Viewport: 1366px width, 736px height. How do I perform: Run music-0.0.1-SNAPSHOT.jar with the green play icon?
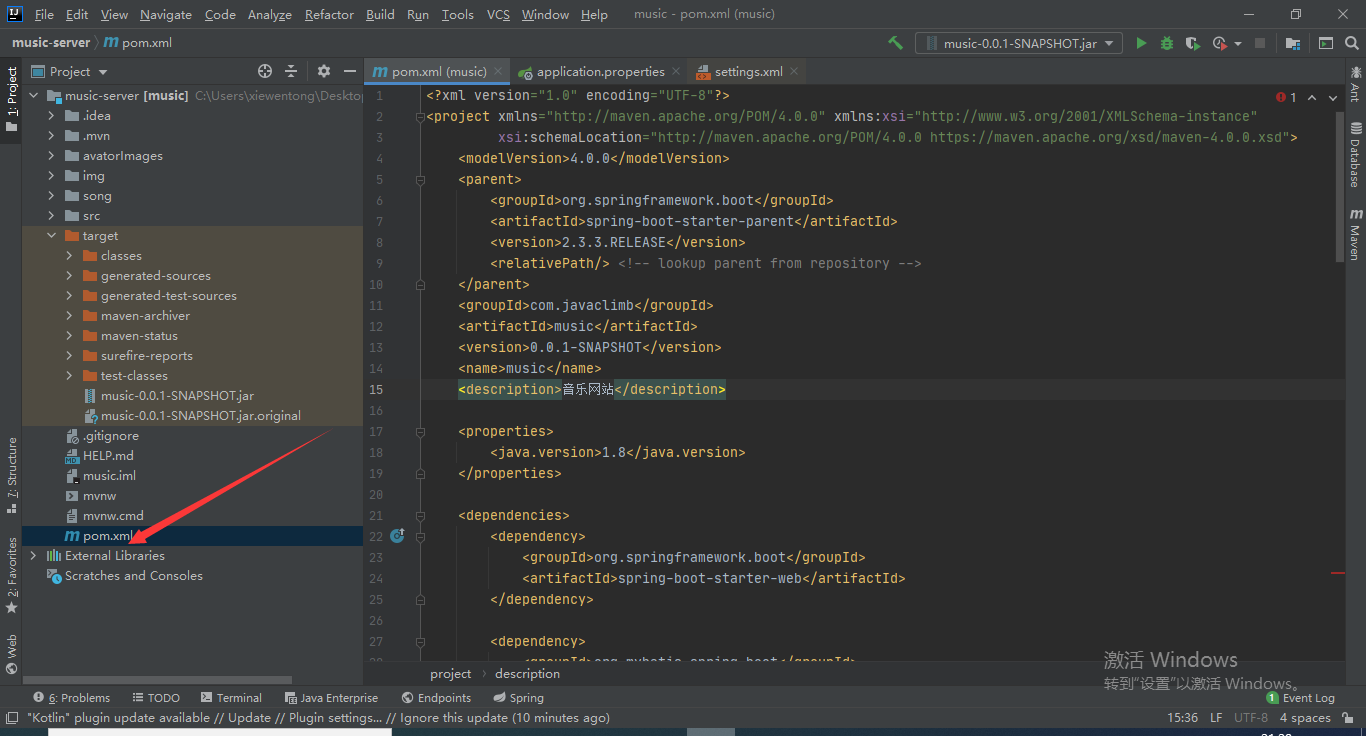coord(1141,43)
